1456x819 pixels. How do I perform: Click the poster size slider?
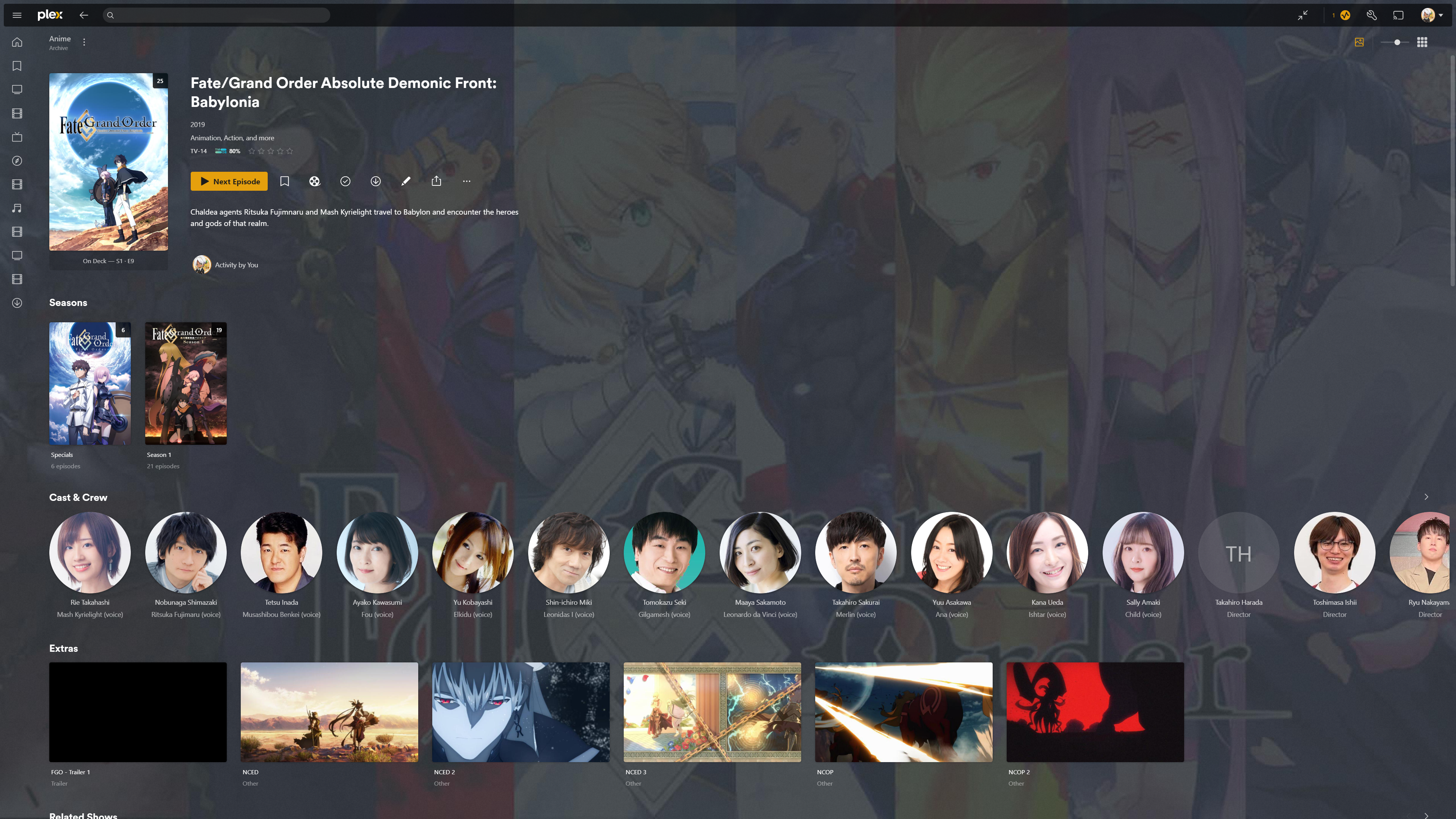point(1395,42)
